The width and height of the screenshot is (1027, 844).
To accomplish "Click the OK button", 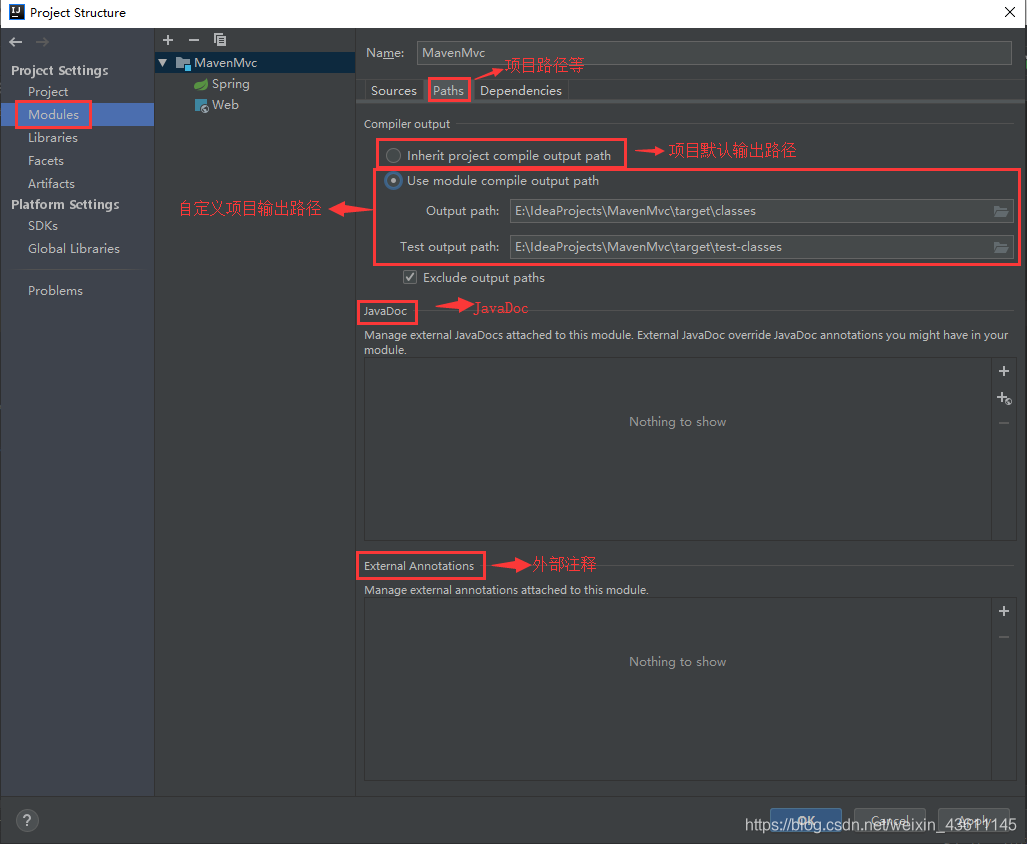I will coord(806,821).
